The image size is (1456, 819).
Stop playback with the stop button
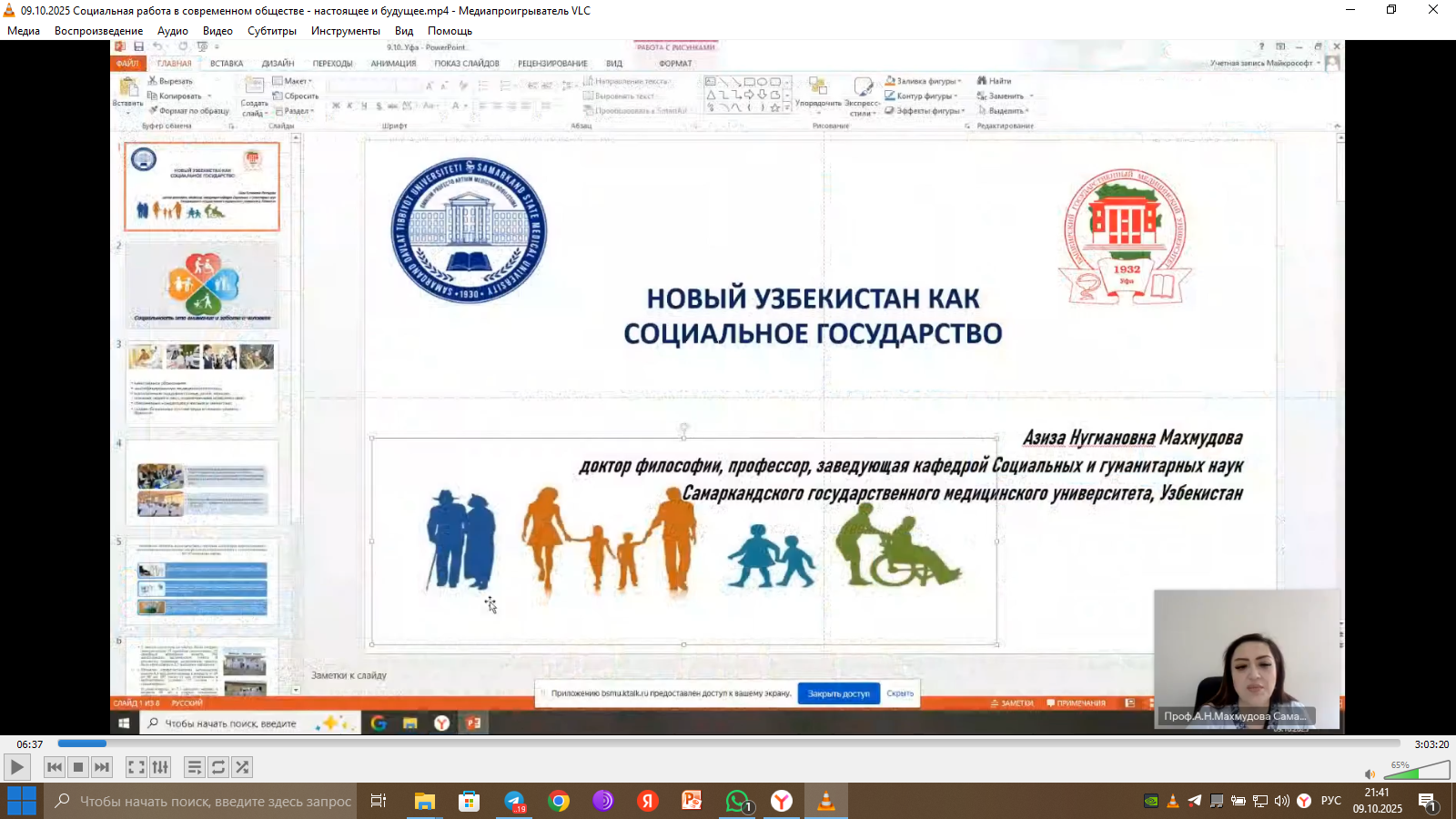click(x=78, y=767)
